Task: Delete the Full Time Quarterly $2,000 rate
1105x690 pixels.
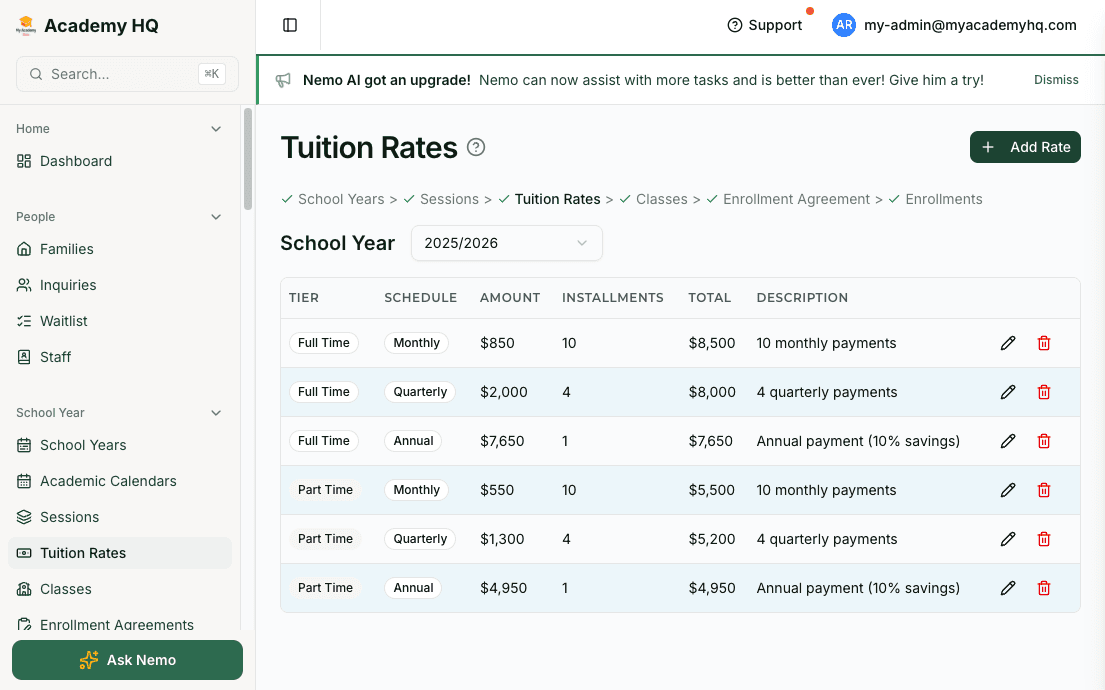Action: (1044, 392)
